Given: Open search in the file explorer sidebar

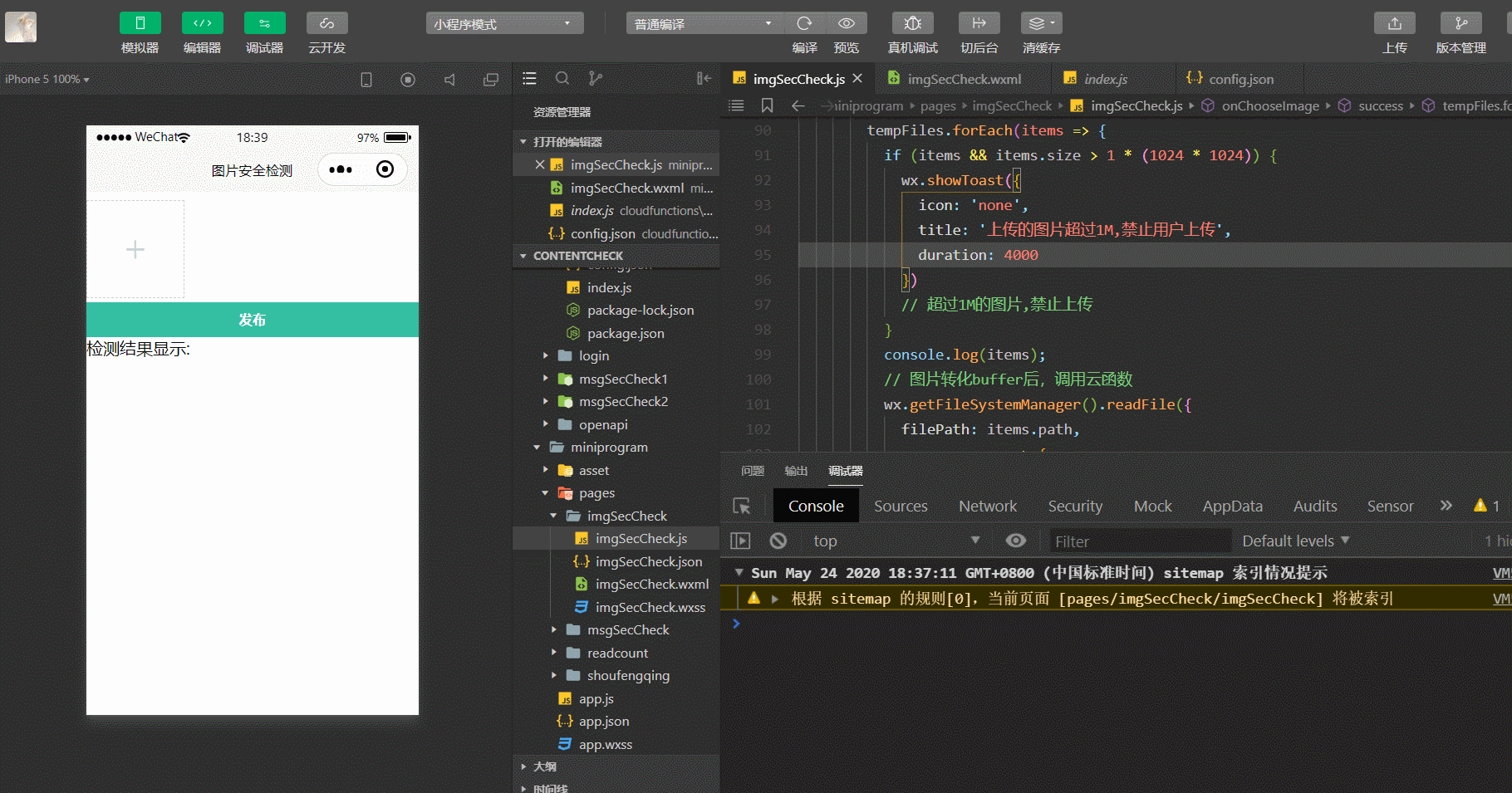Looking at the screenshot, I should click(562, 79).
